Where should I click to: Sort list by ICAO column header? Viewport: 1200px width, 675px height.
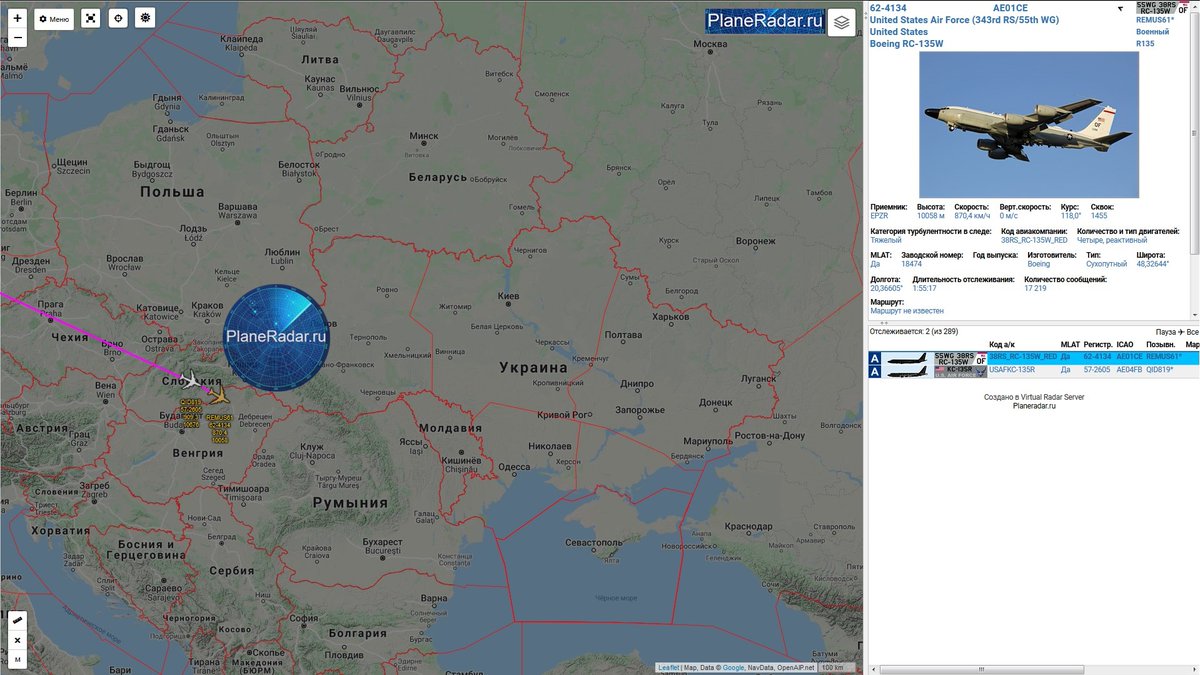tap(1125, 345)
